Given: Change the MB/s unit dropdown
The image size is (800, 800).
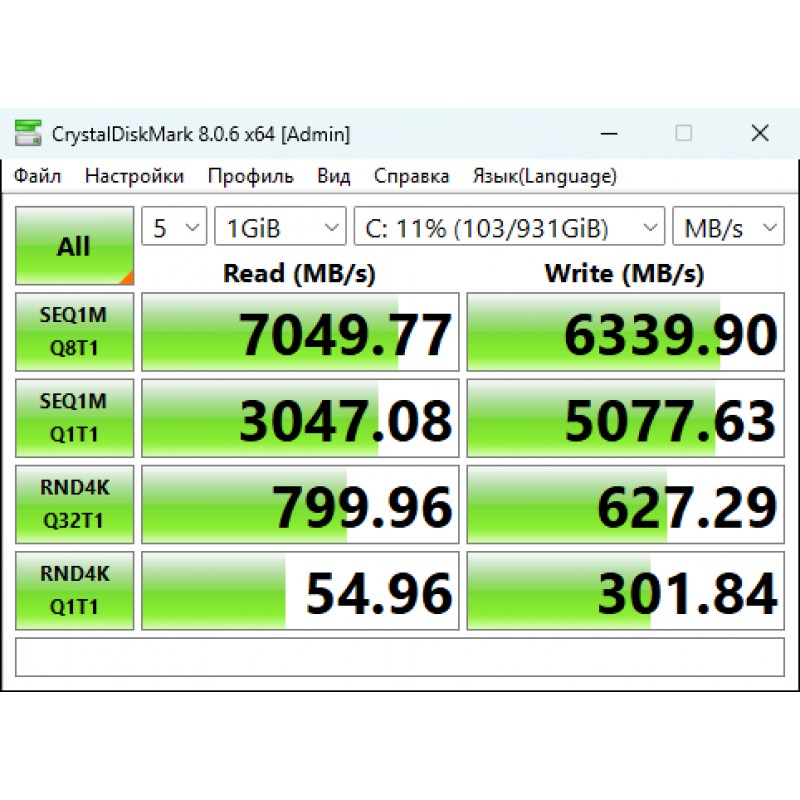Looking at the screenshot, I should pyautogui.click(x=728, y=228).
